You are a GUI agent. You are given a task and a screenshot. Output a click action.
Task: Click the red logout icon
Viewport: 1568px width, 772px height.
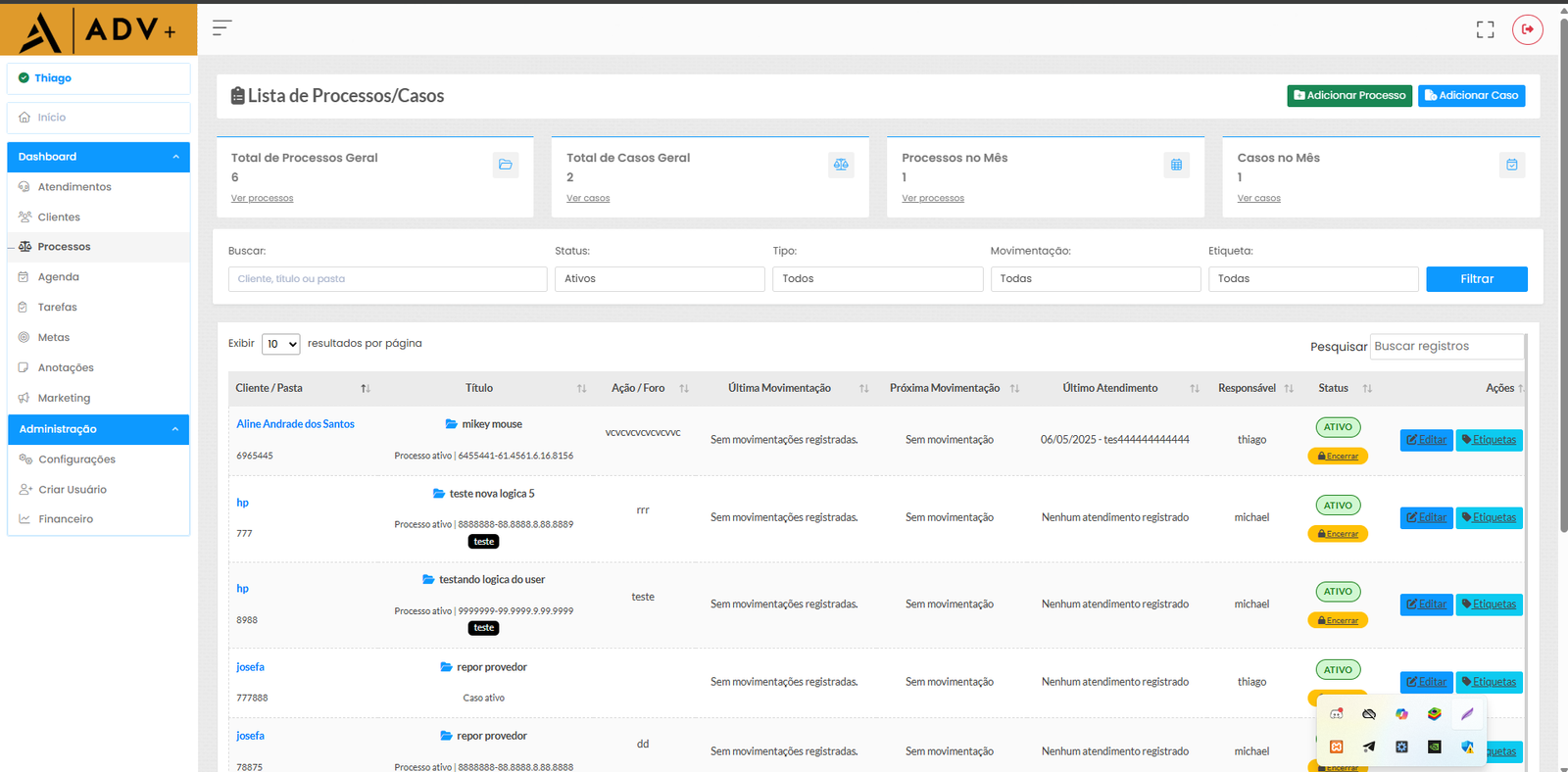pos(1527,29)
